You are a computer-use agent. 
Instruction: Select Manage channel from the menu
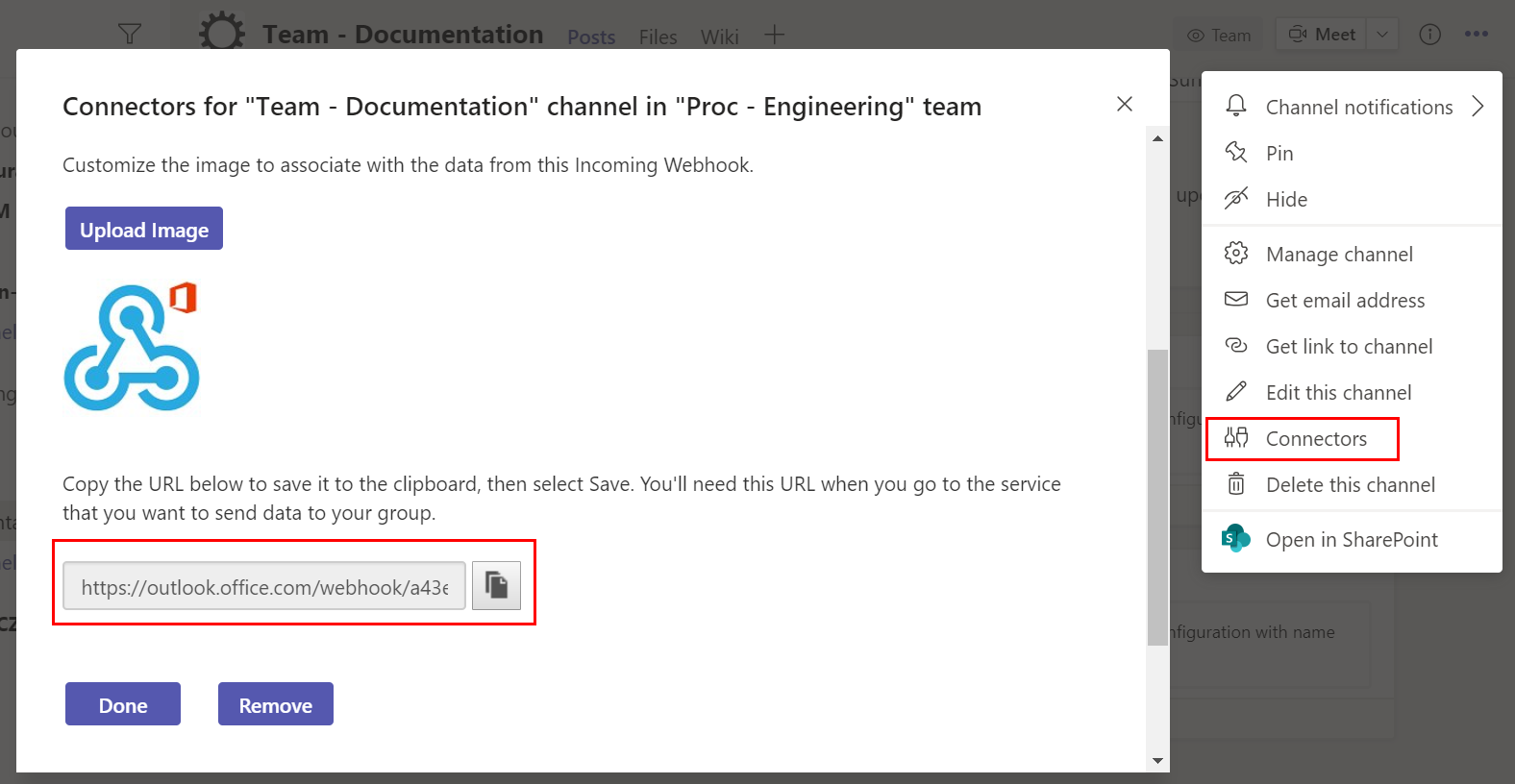[1339, 255]
